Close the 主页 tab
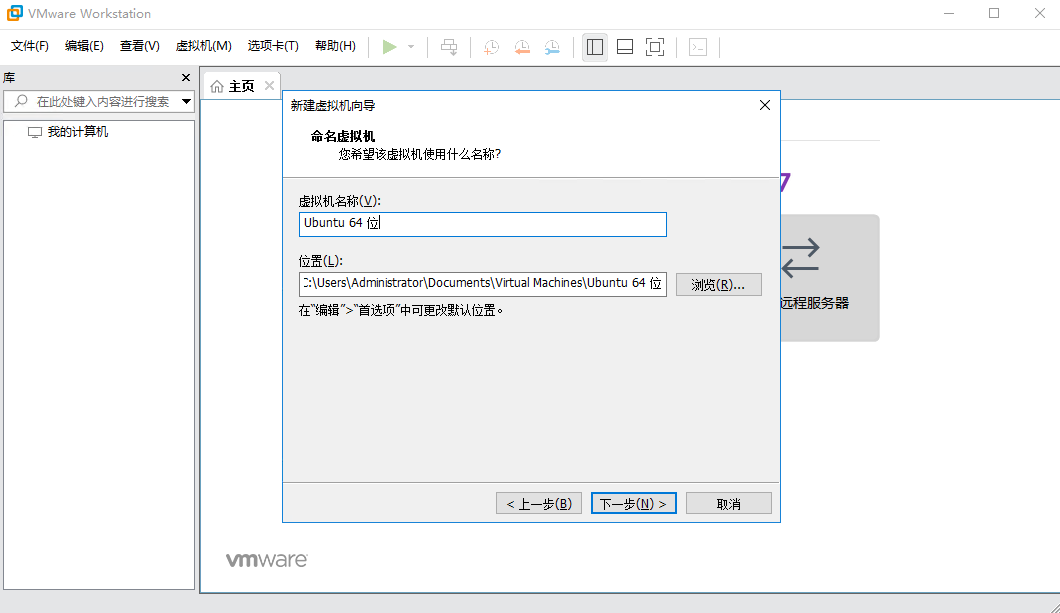 (269, 85)
